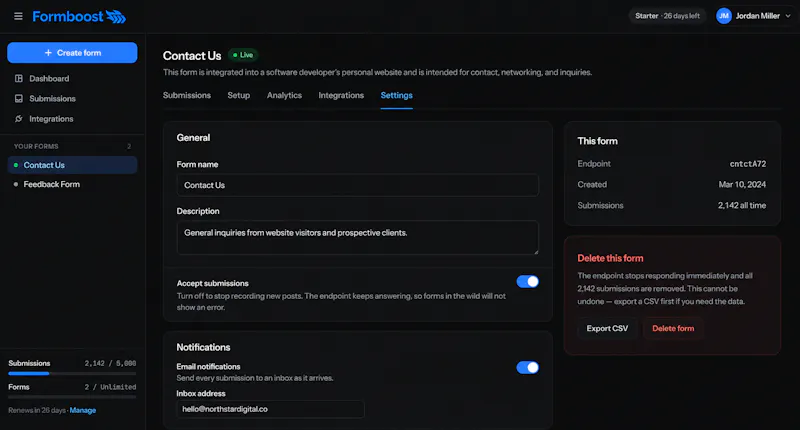
Task: Click the Create form button
Action: coord(72,53)
